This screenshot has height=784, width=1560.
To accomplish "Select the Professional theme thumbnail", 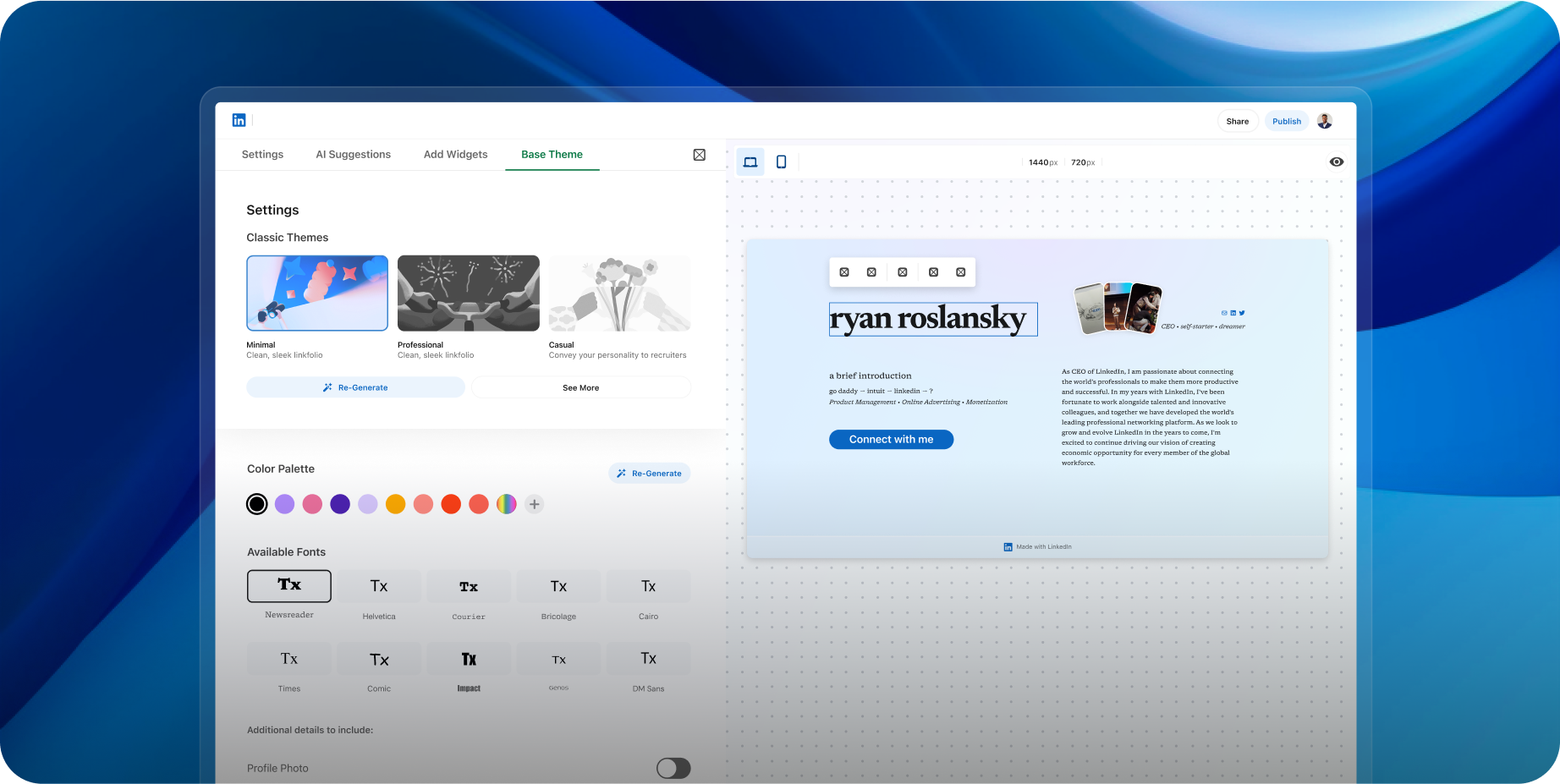I will (469, 293).
